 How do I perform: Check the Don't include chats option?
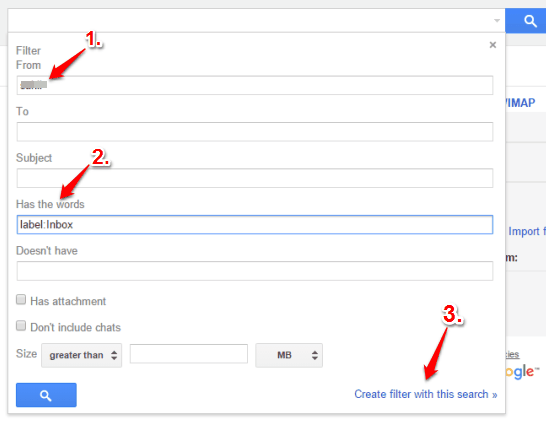(21, 326)
